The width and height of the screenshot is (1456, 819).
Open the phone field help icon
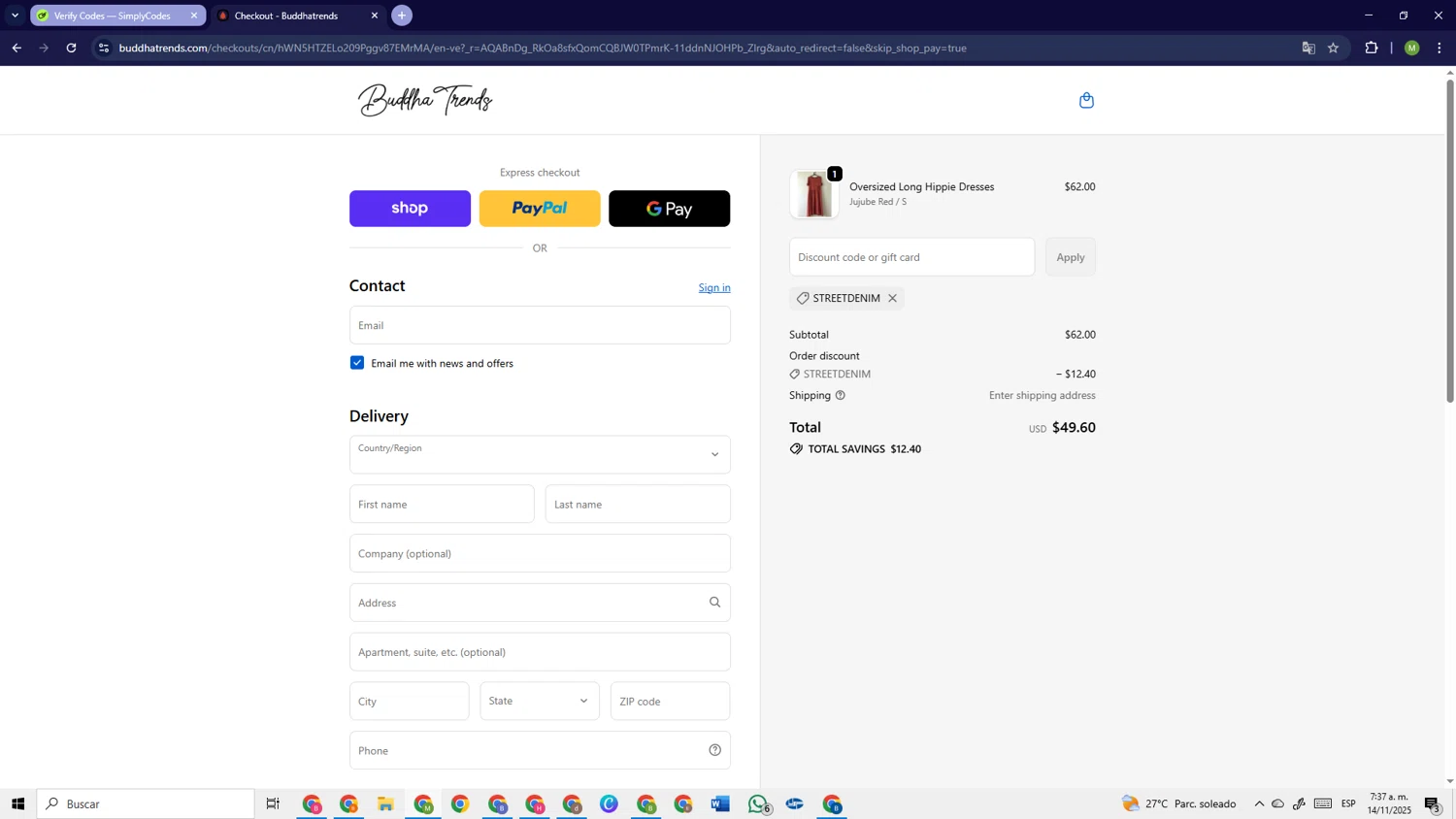[x=714, y=750]
